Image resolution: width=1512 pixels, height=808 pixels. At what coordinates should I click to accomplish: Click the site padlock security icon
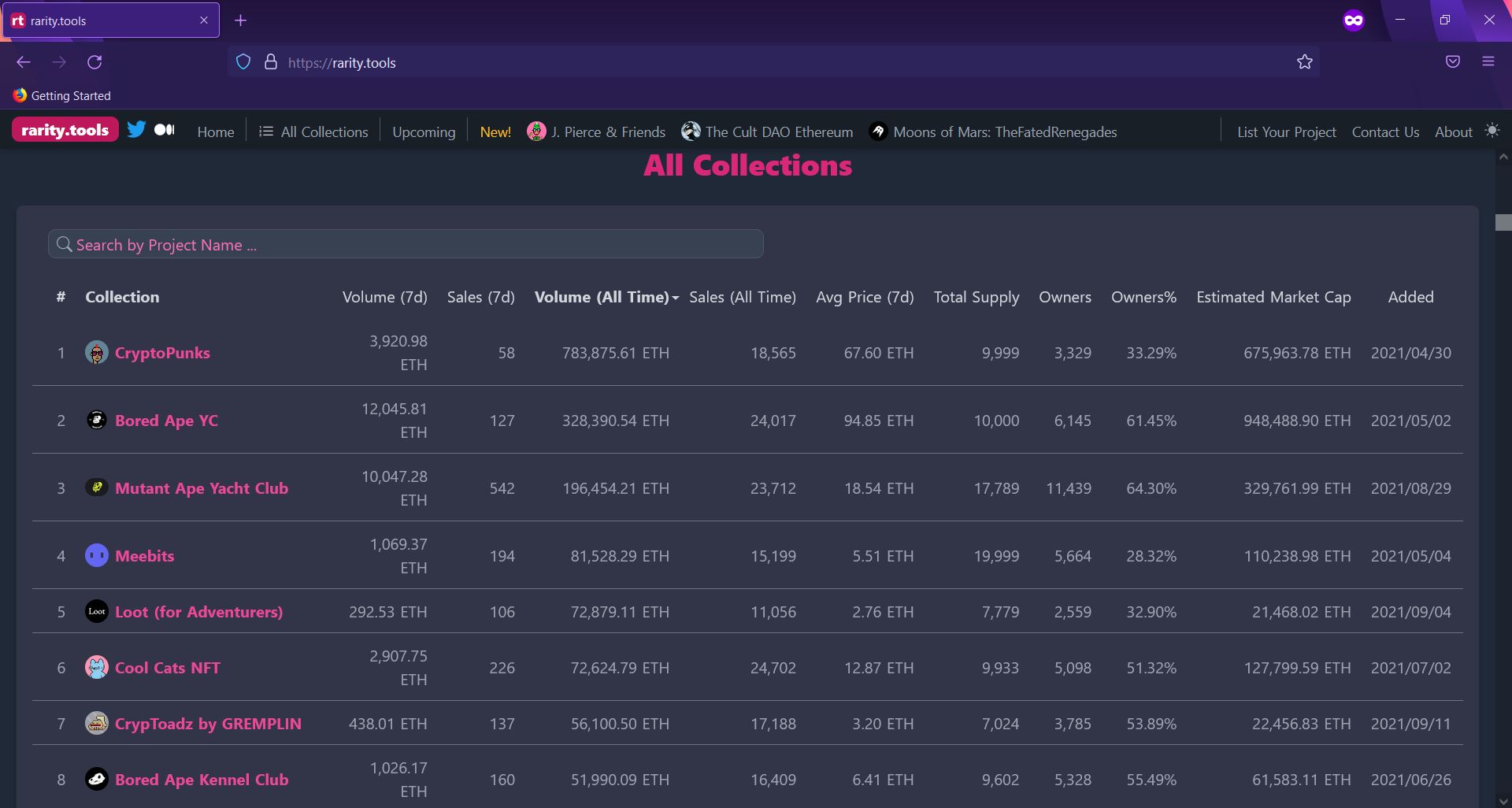click(x=271, y=62)
